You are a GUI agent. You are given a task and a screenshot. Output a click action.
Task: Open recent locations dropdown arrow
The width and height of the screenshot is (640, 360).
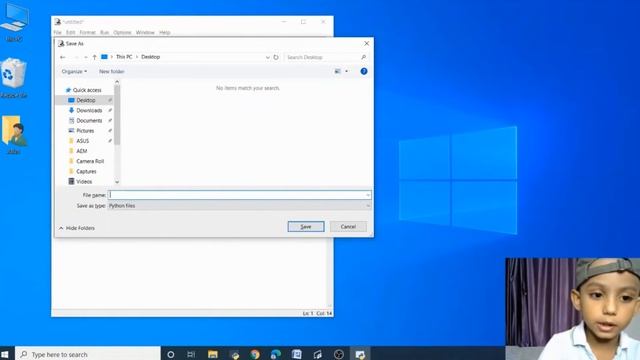click(85, 57)
